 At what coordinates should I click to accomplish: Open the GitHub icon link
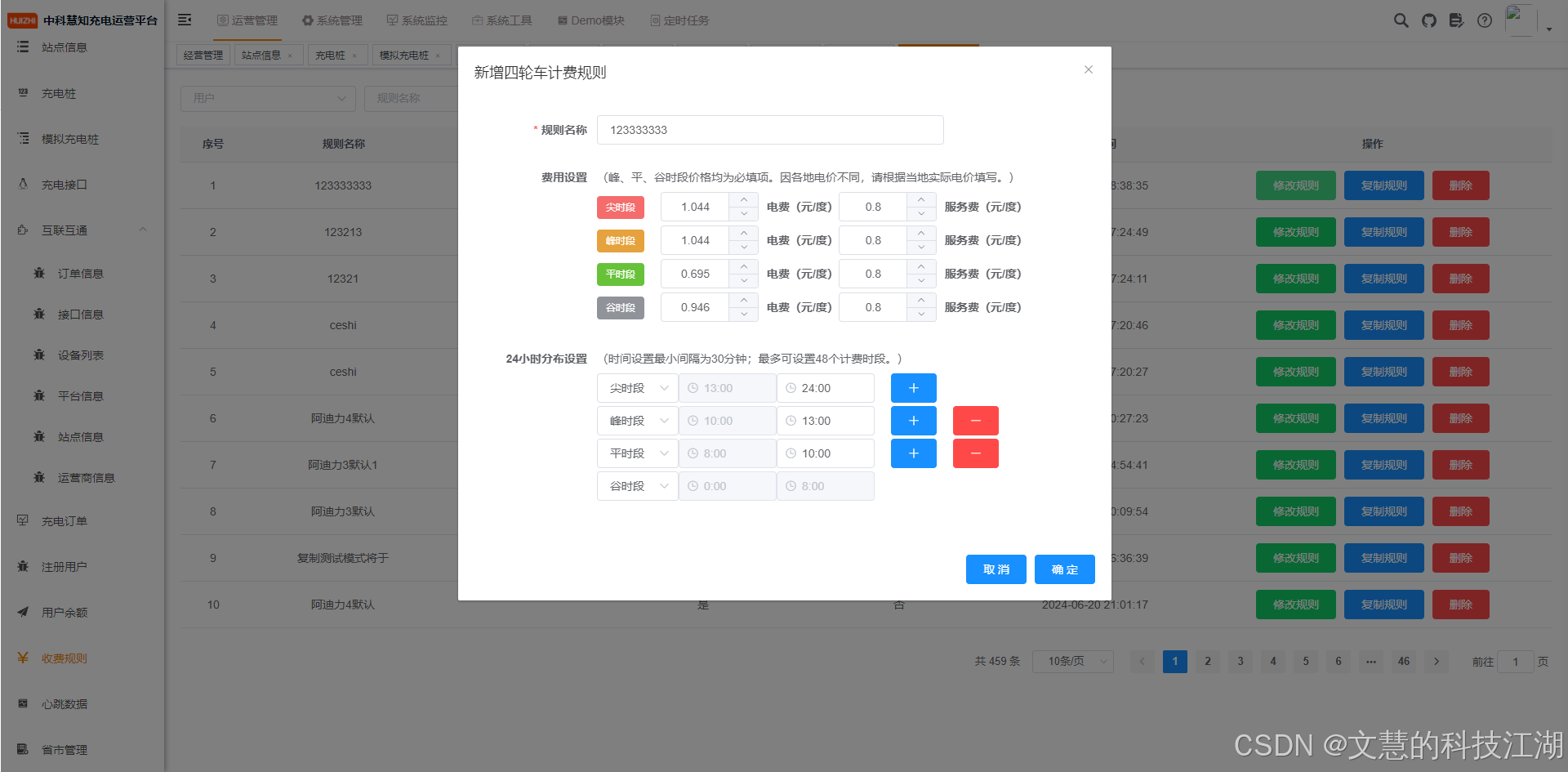[x=1428, y=20]
